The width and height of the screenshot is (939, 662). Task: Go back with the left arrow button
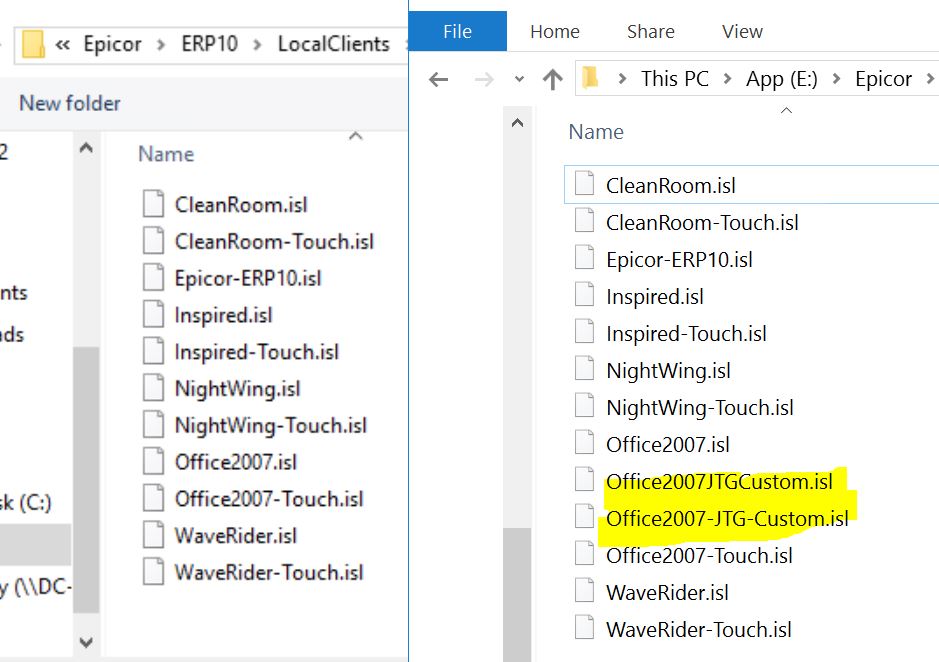click(439, 79)
